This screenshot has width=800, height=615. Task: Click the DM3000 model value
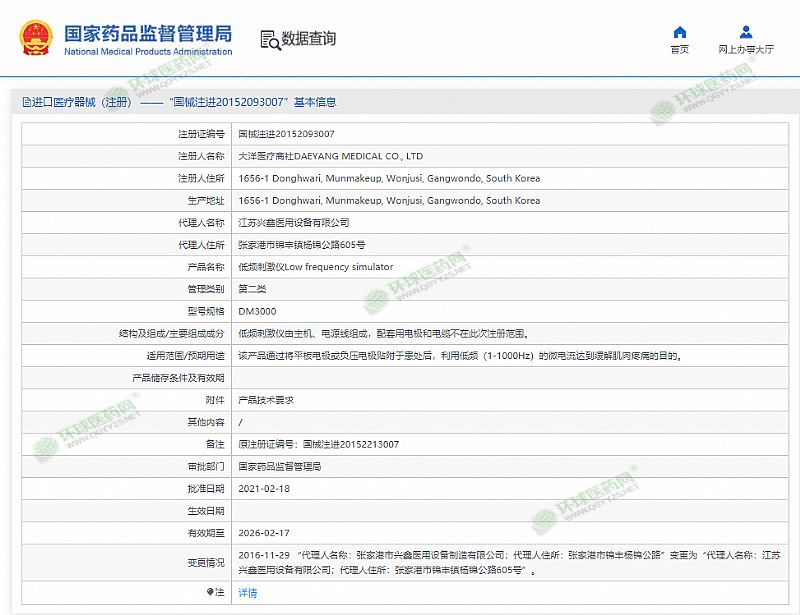pos(257,311)
